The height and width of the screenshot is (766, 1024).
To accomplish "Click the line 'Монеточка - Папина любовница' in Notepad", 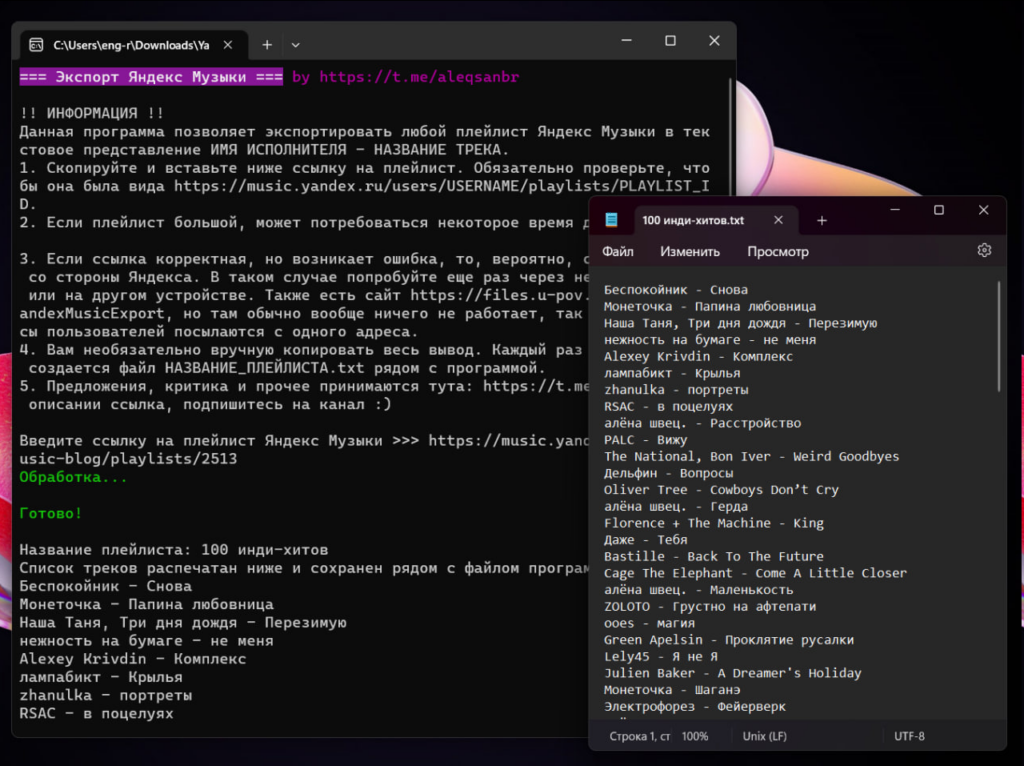I will tap(709, 306).
